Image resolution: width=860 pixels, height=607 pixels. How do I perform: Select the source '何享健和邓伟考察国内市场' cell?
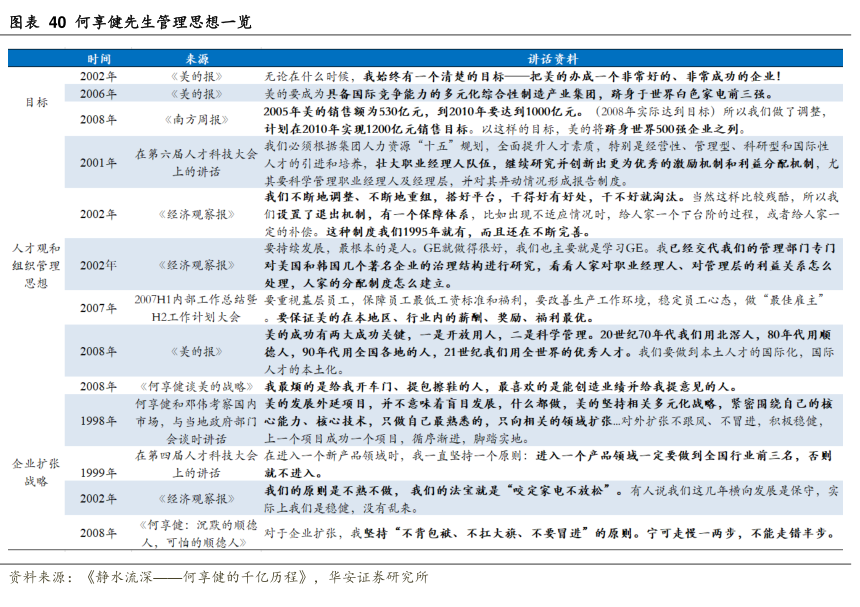(196, 421)
